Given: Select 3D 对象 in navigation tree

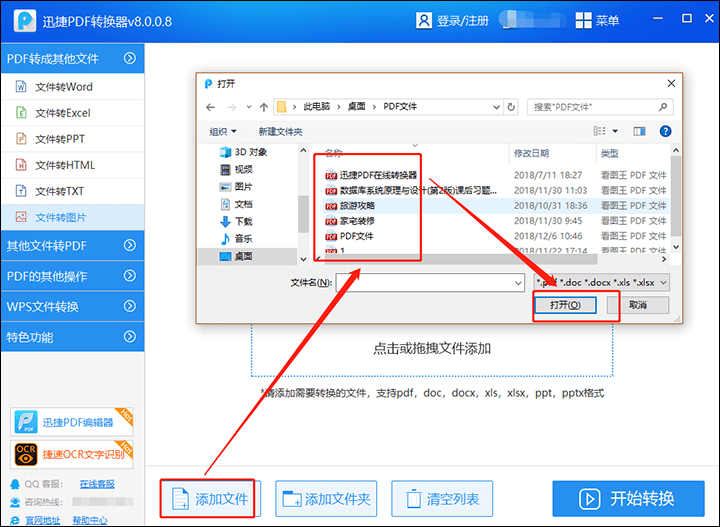Looking at the screenshot, I should [243, 152].
